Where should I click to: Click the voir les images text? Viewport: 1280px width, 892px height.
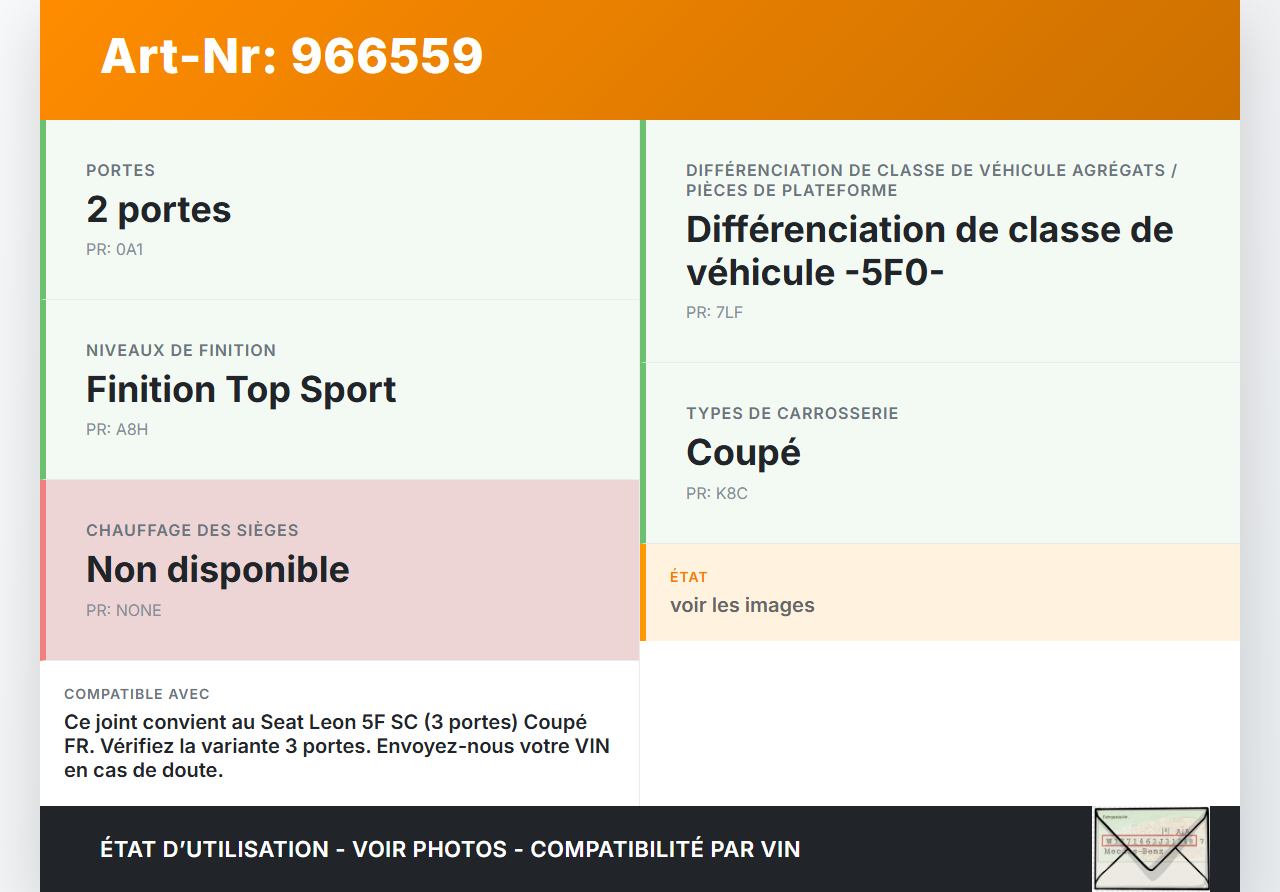(742, 605)
